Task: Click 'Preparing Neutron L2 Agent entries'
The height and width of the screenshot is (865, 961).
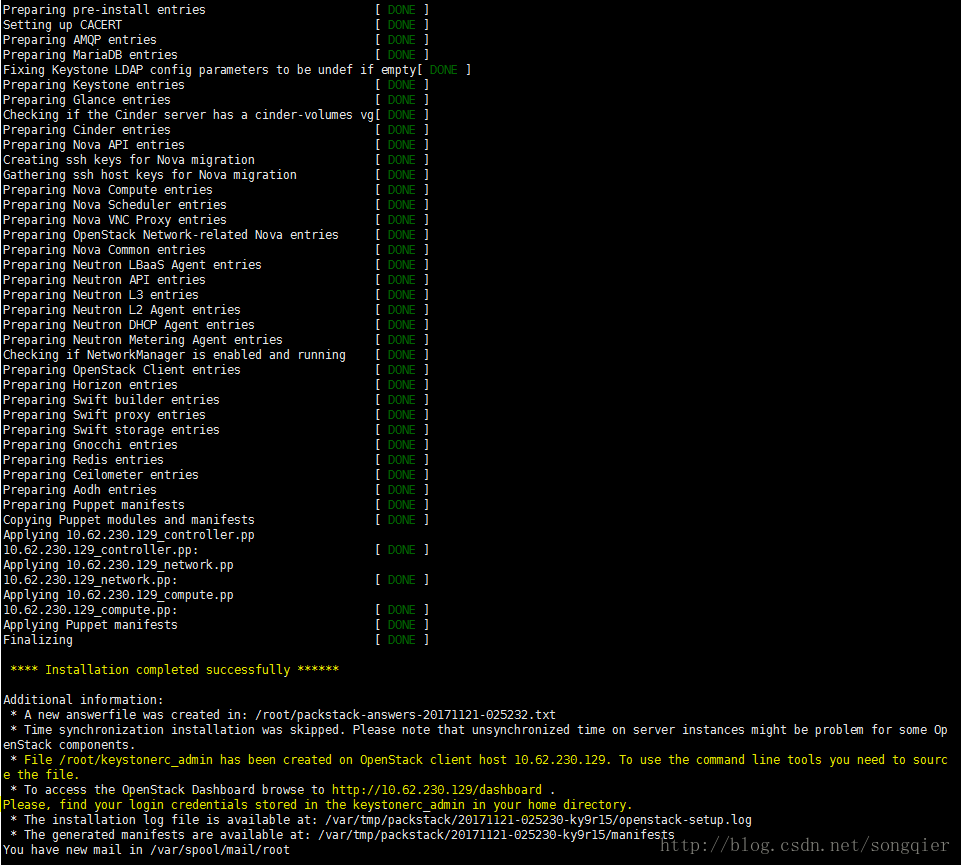Action: (122, 310)
